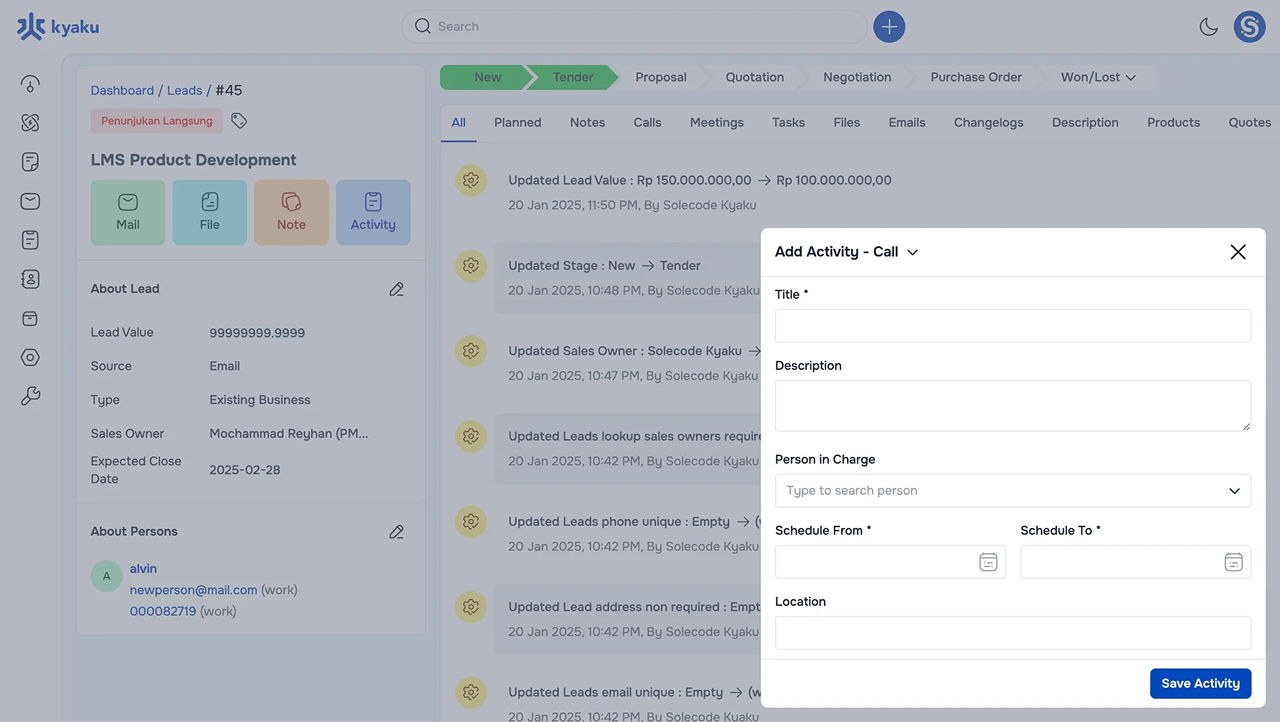Viewport: 1280px width, 722px height.
Task: Click the Penunjukan Langsung tag label
Action: (x=157, y=121)
